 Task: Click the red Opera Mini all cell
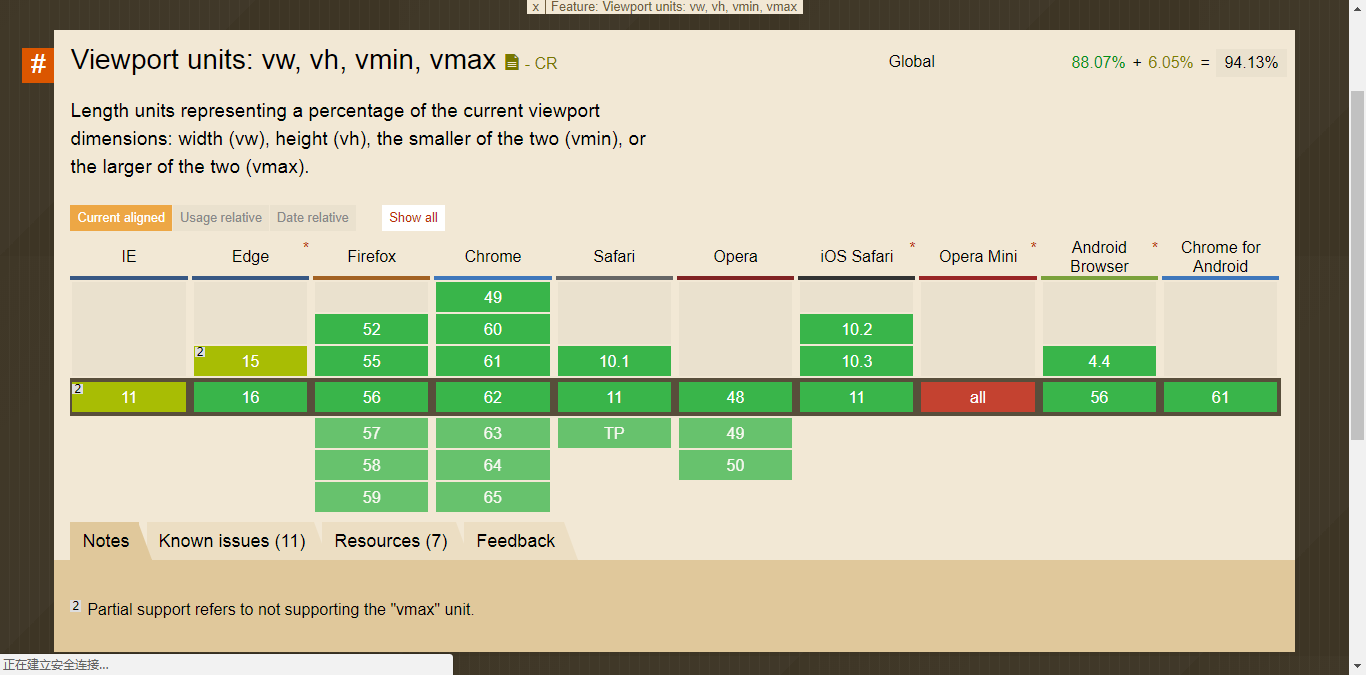[978, 397]
